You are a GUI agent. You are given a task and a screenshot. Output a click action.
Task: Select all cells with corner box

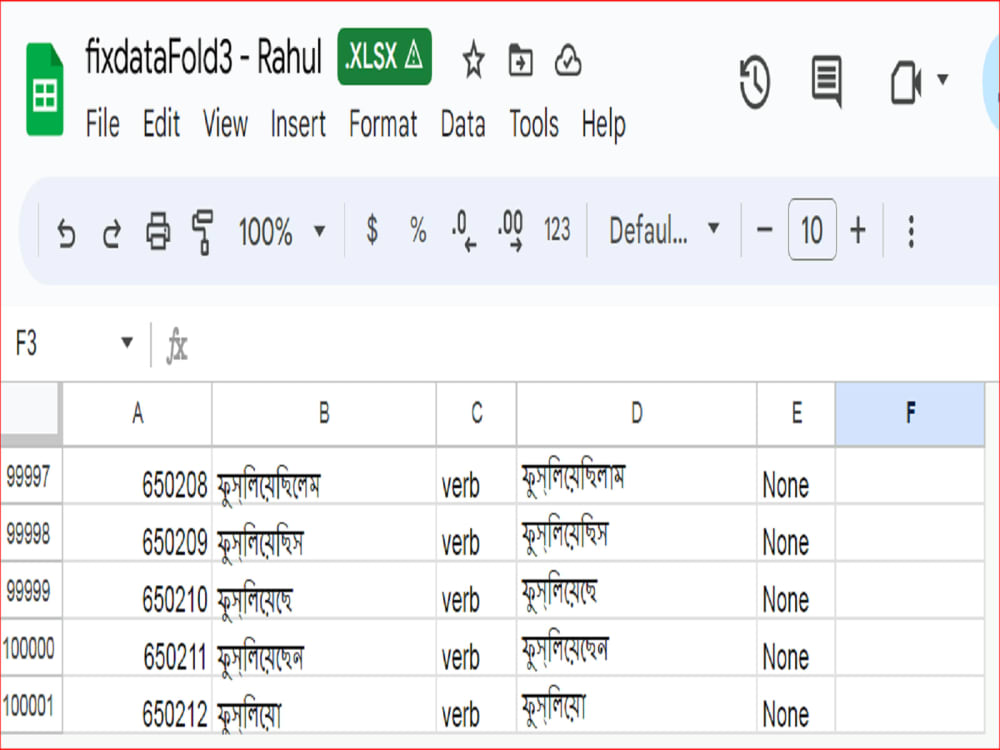(x=31, y=414)
